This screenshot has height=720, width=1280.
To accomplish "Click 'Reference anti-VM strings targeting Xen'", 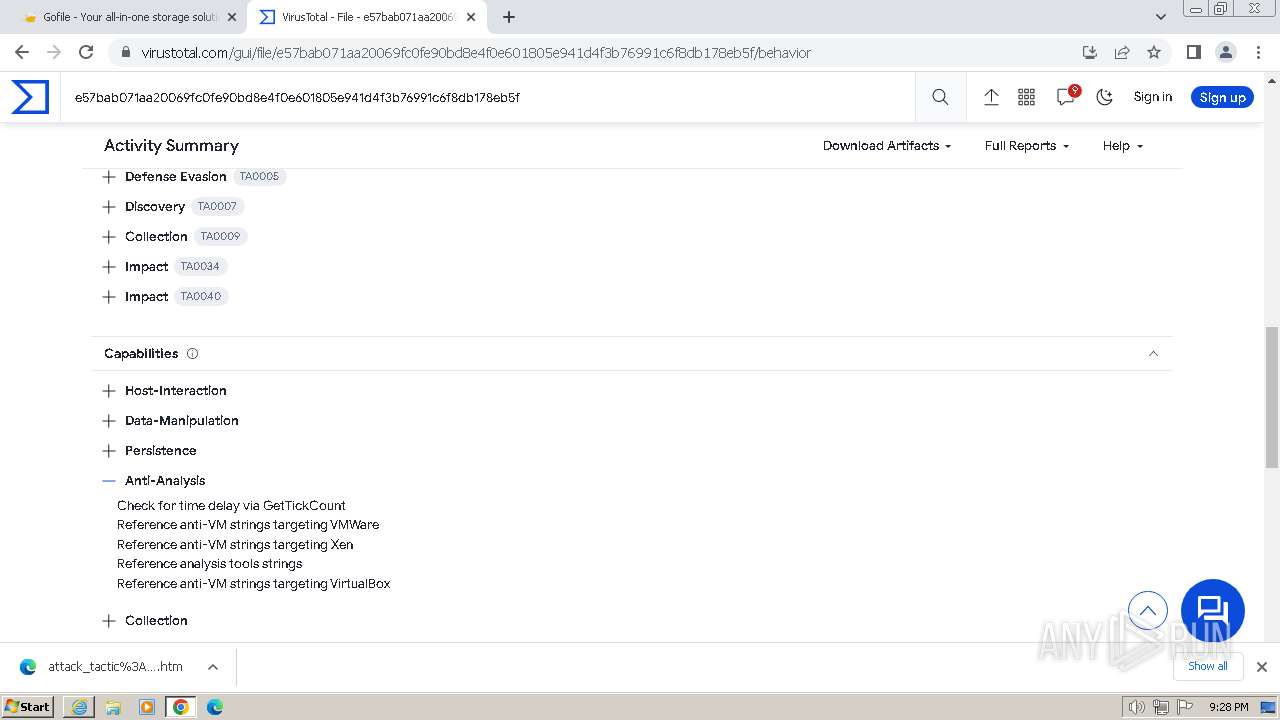I will point(235,545).
